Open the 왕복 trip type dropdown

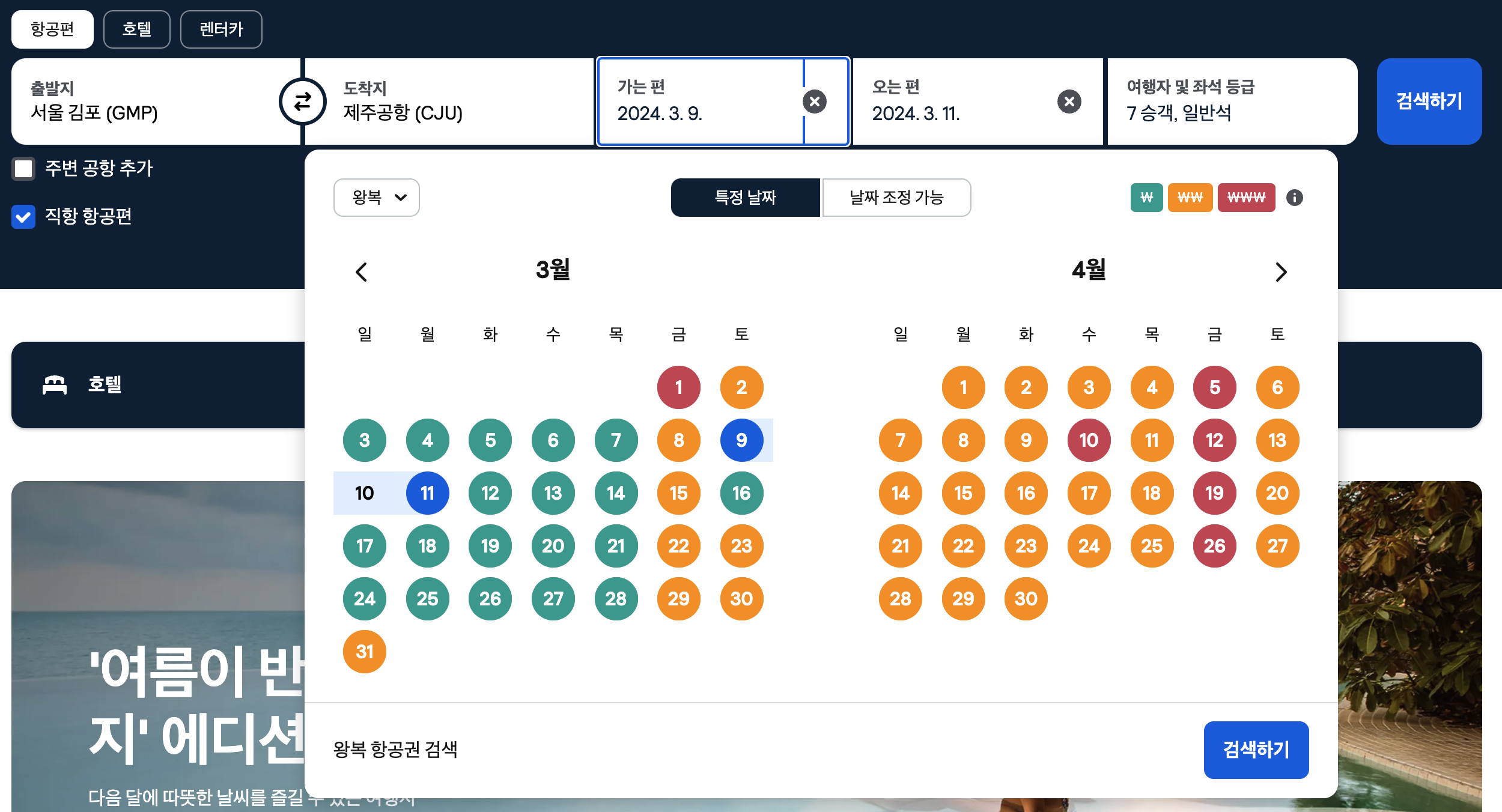pyautogui.click(x=377, y=198)
